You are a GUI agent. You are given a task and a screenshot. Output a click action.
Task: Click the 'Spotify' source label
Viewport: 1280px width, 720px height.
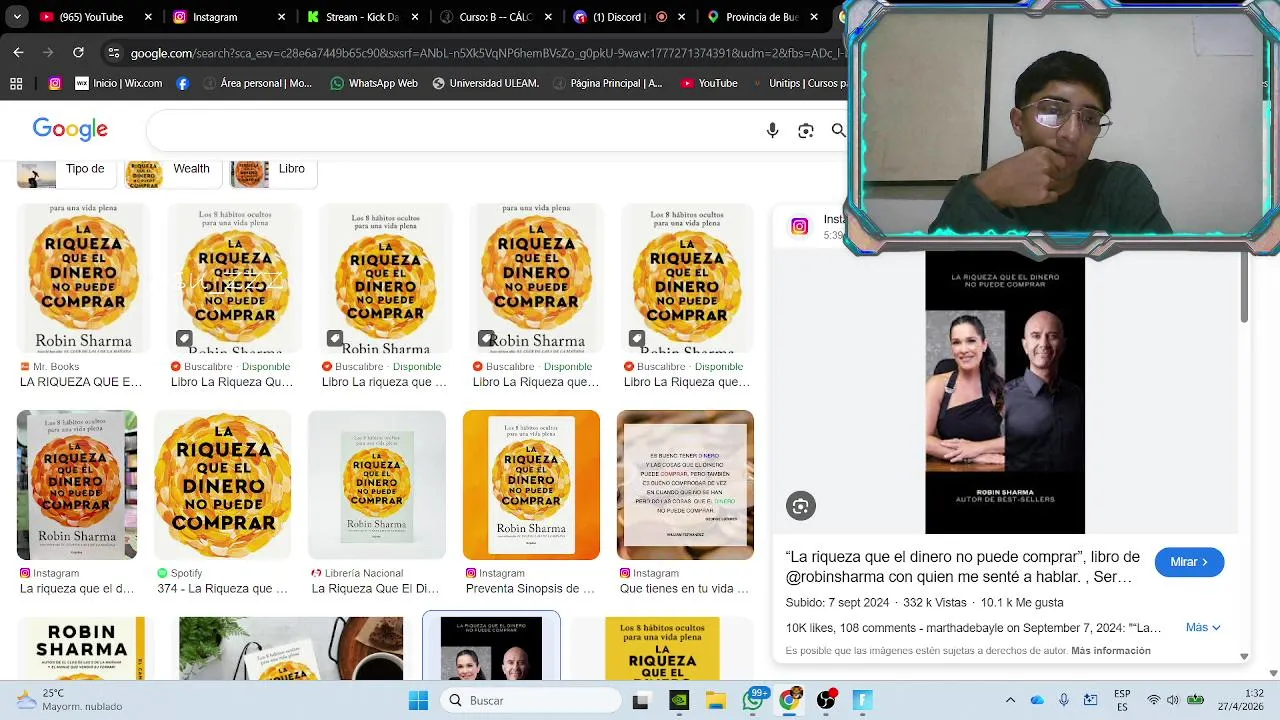pos(186,573)
